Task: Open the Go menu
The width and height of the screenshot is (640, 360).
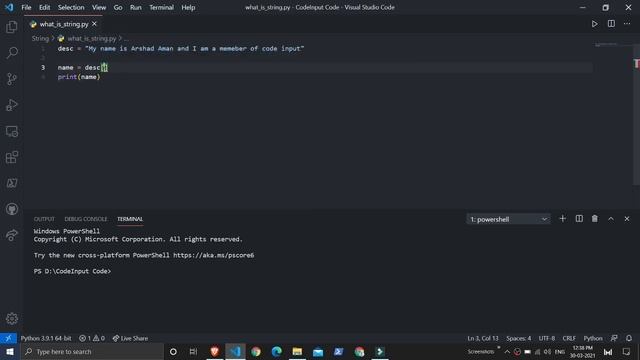Action: coord(118,7)
